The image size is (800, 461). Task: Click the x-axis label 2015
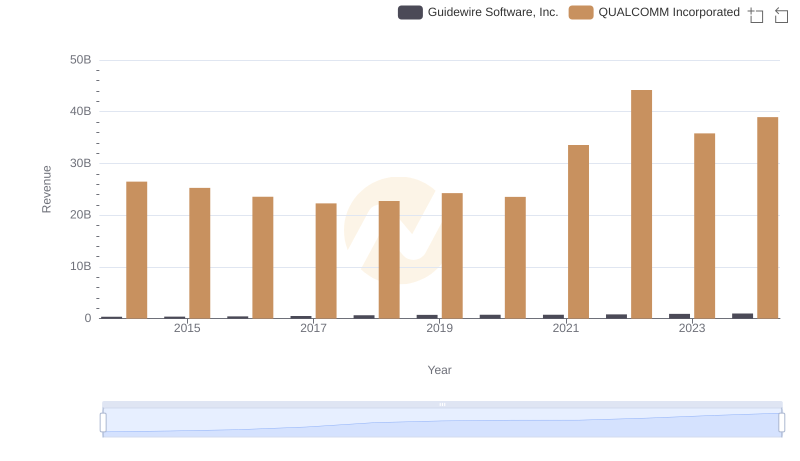187,328
